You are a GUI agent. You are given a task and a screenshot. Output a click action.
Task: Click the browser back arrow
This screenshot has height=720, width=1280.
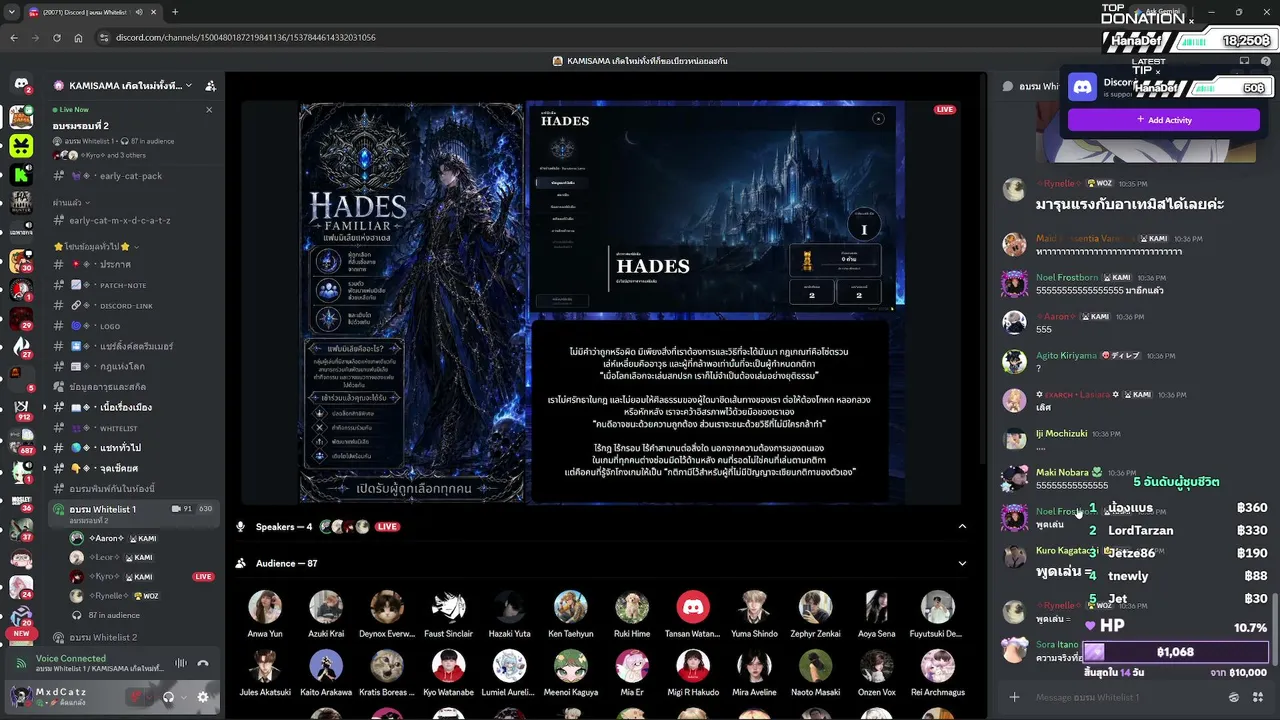point(14,37)
